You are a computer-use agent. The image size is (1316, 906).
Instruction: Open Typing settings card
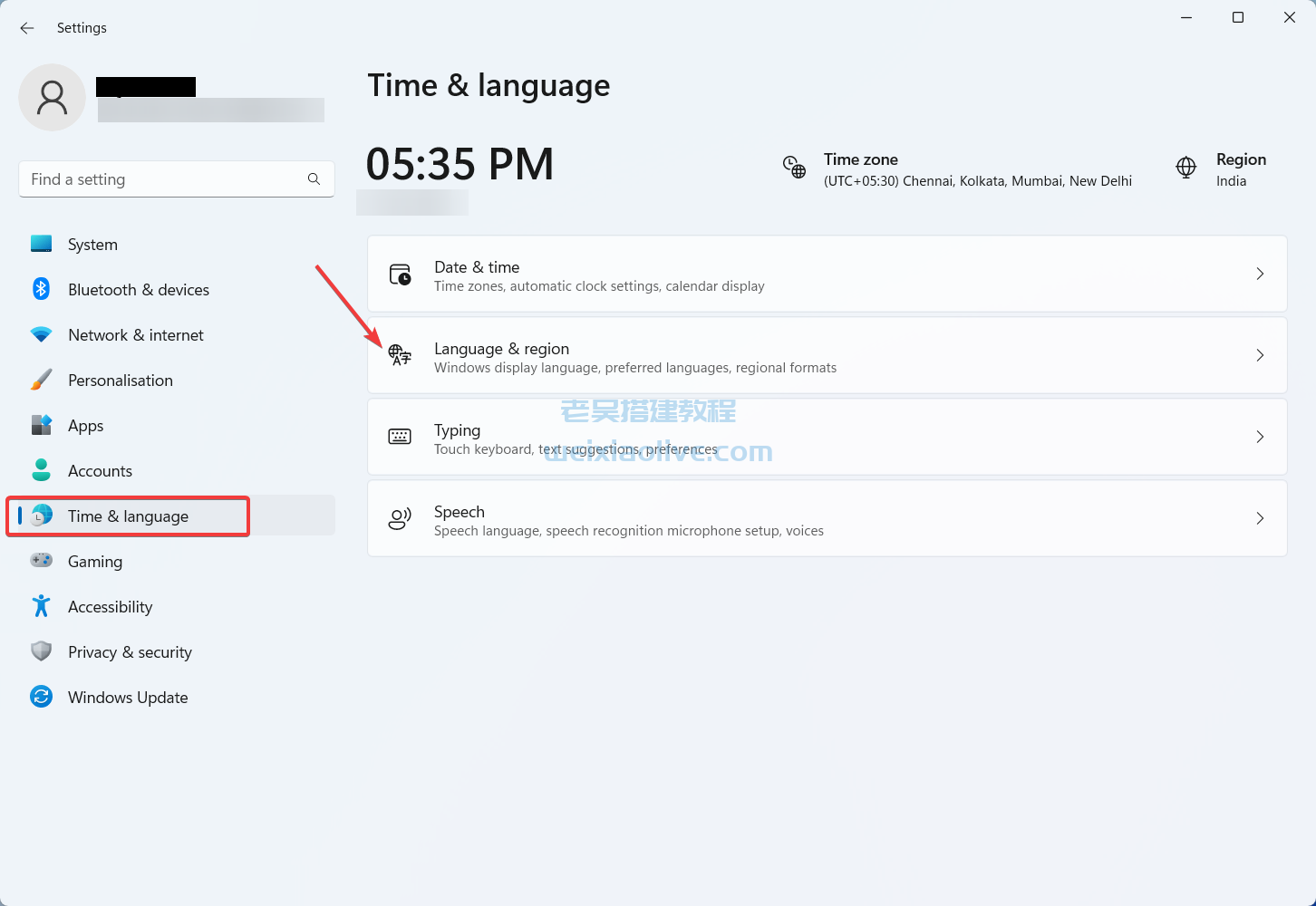coord(827,437)
